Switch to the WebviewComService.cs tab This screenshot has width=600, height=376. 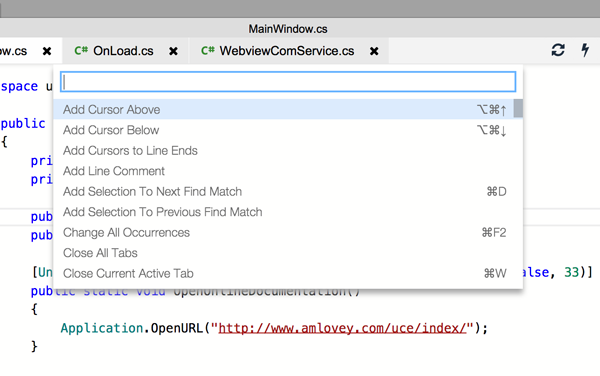tap(287, 51)
